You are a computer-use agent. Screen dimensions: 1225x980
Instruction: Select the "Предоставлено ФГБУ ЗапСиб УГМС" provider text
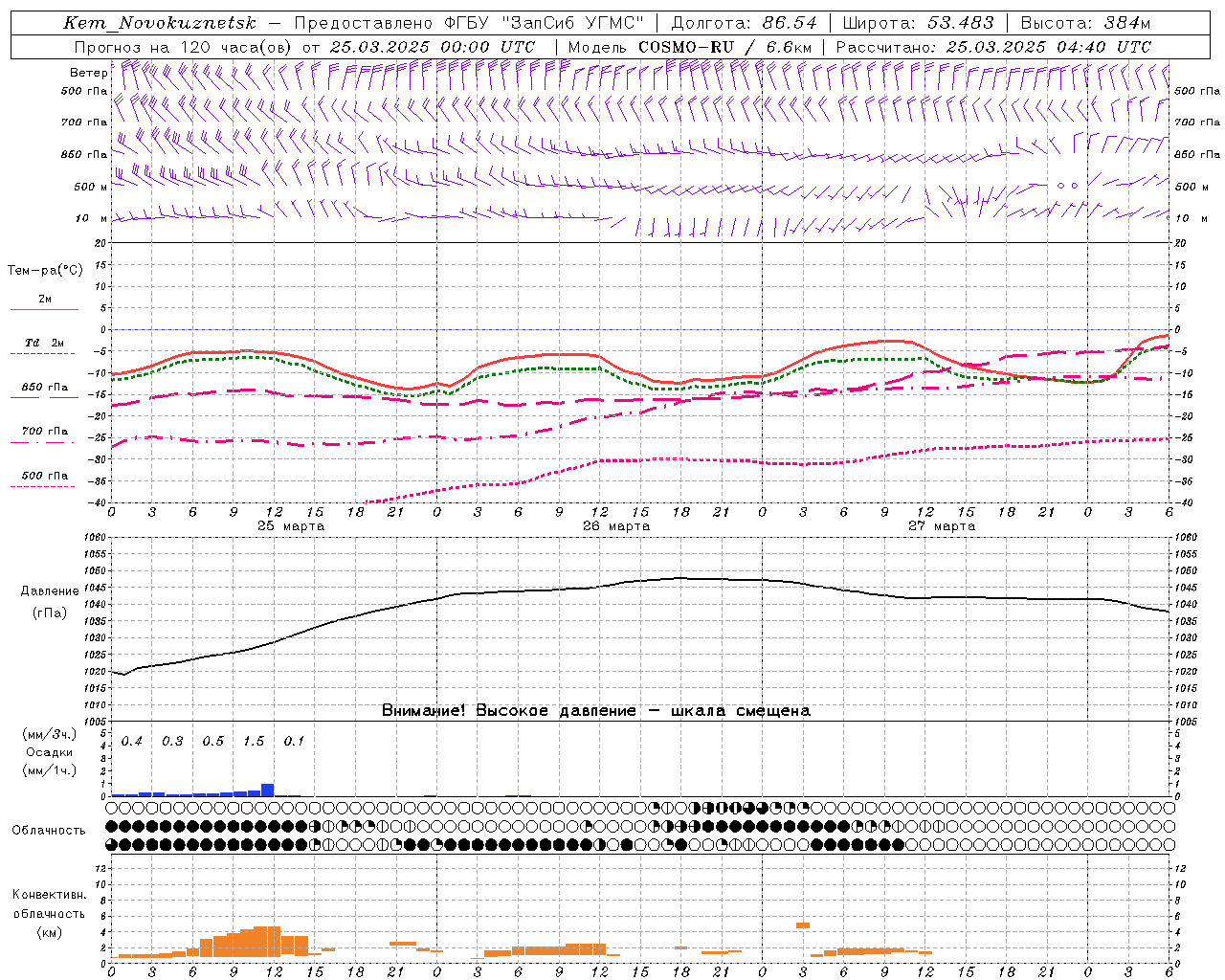coord(469,23)
